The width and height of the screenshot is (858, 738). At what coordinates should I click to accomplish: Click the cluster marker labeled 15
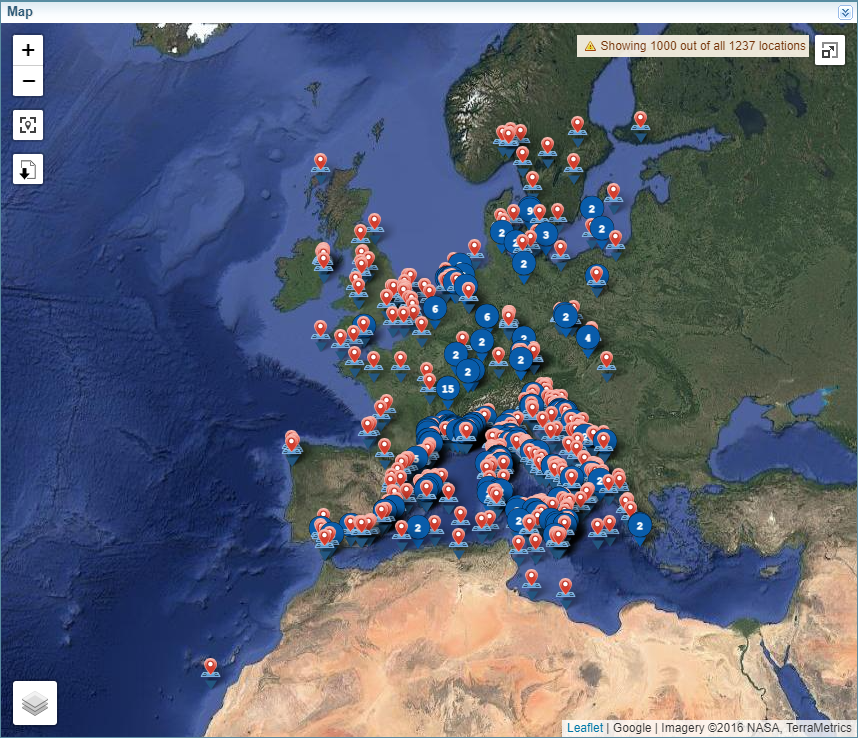447,388
